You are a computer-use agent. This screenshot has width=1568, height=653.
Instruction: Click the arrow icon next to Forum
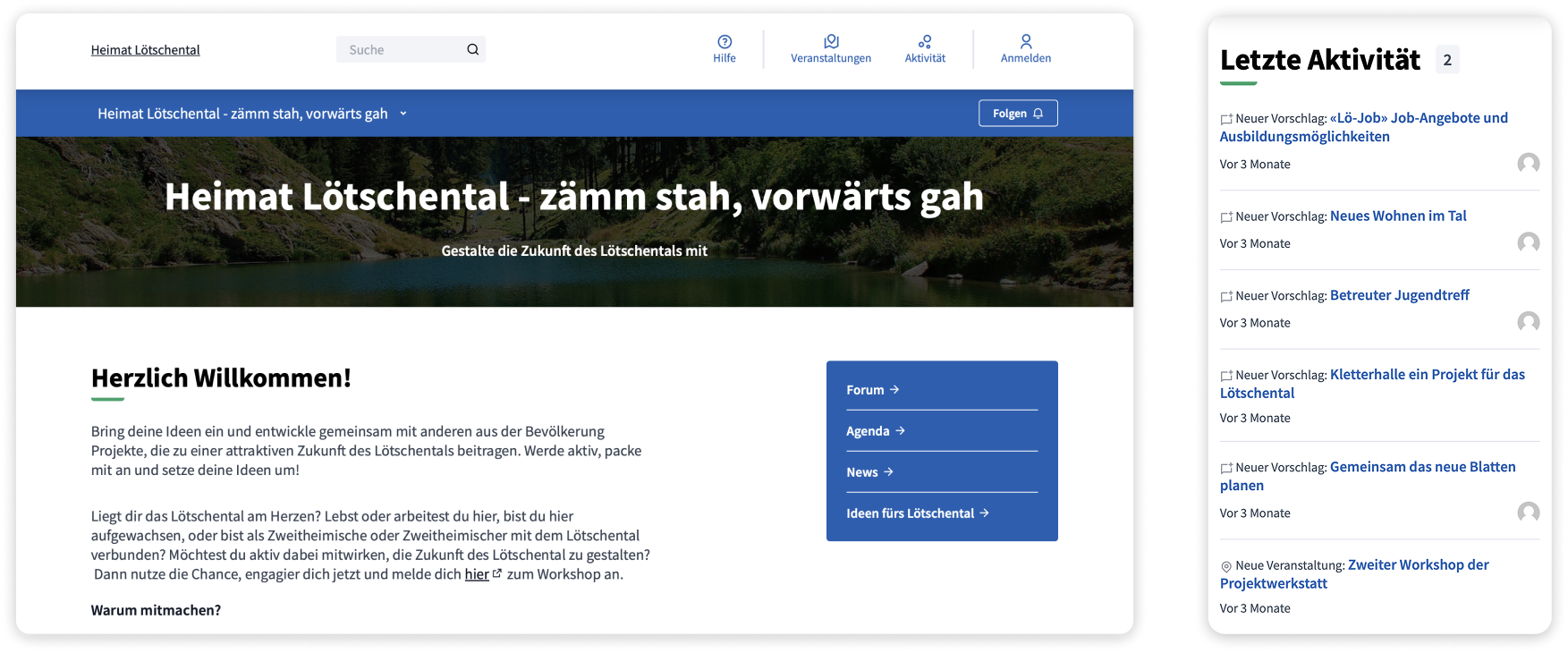click(894, 390)
